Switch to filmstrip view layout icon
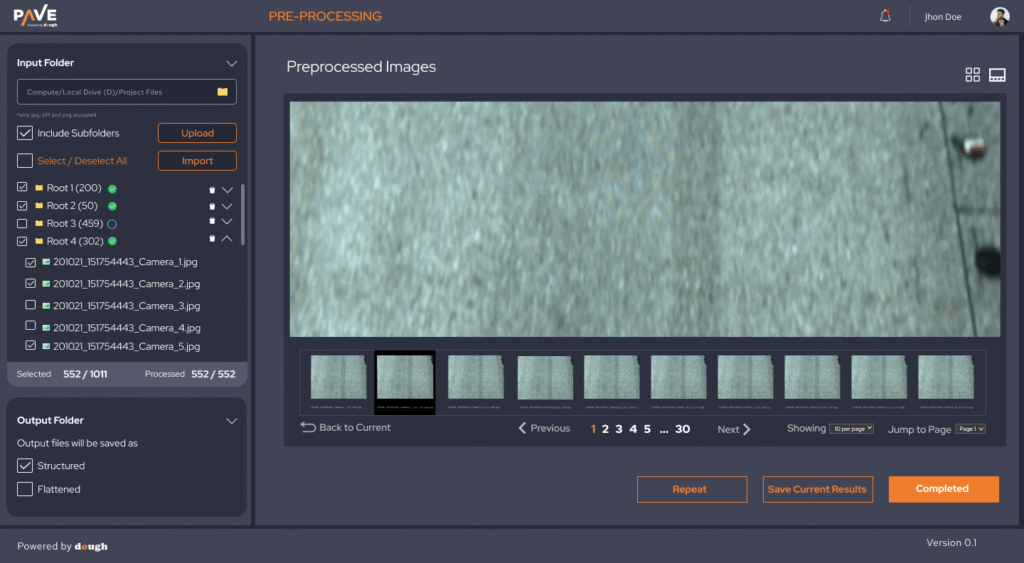This screenshot has height=563, width=1024. tap(996, 75)
